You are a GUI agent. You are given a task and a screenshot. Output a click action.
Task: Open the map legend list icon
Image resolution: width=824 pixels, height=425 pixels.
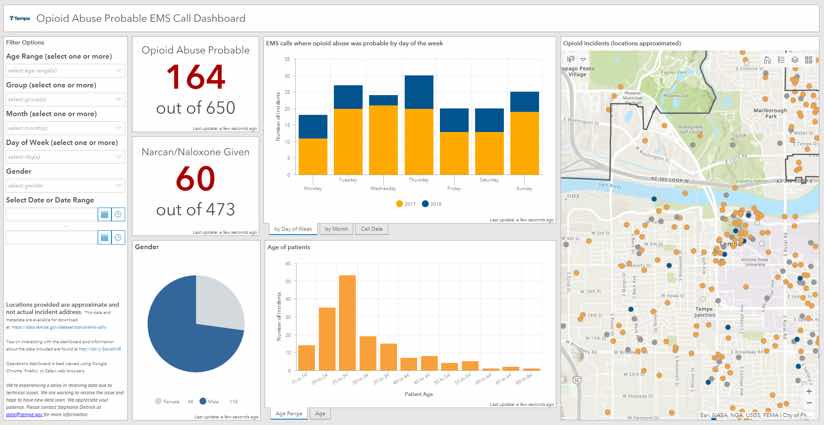tap(781, 60)
